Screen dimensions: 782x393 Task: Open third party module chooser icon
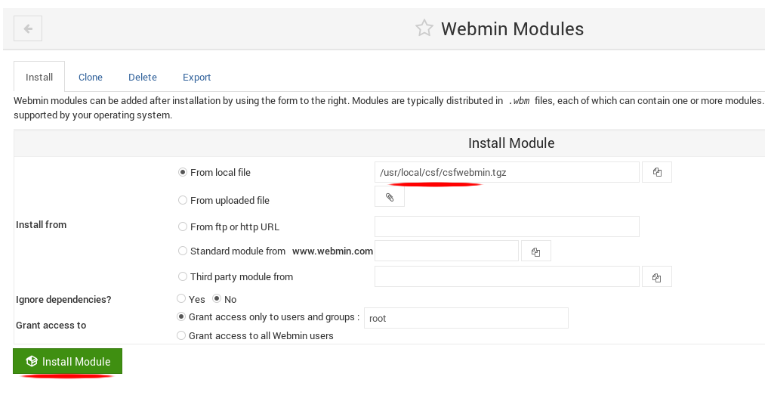tap(657, 277)
